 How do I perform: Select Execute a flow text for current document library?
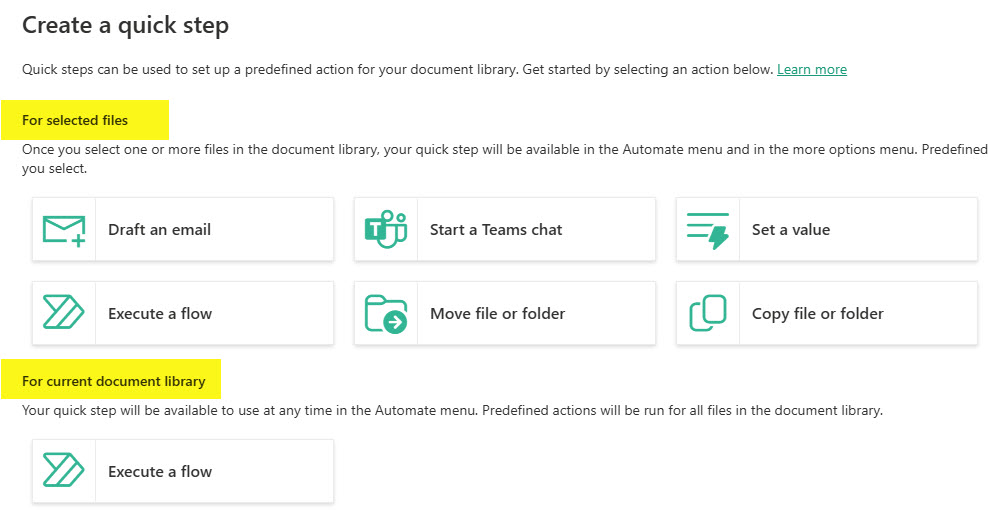160,472
